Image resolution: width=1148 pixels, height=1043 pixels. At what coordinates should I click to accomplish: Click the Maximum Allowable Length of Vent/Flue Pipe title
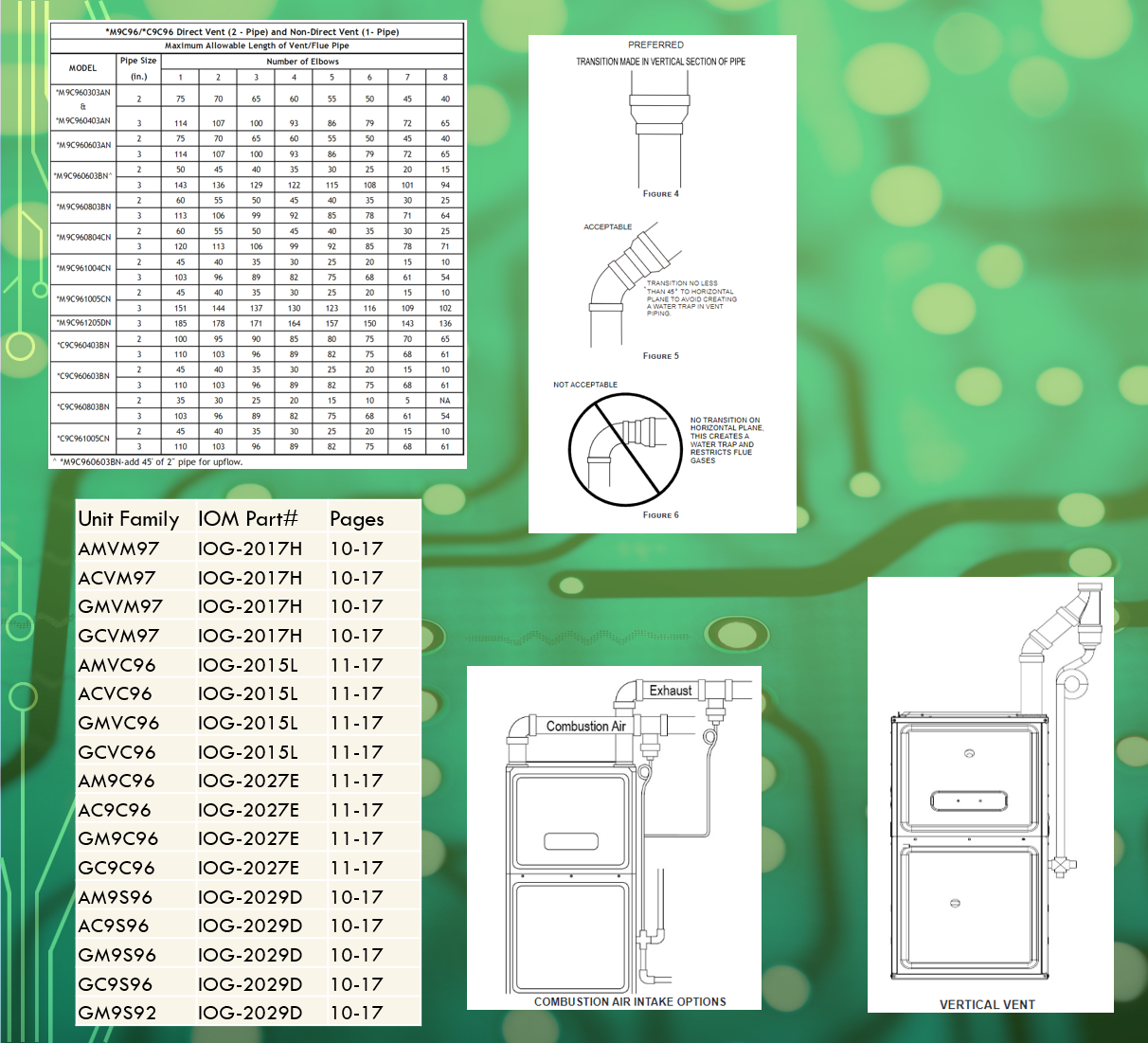coord(257,45)
